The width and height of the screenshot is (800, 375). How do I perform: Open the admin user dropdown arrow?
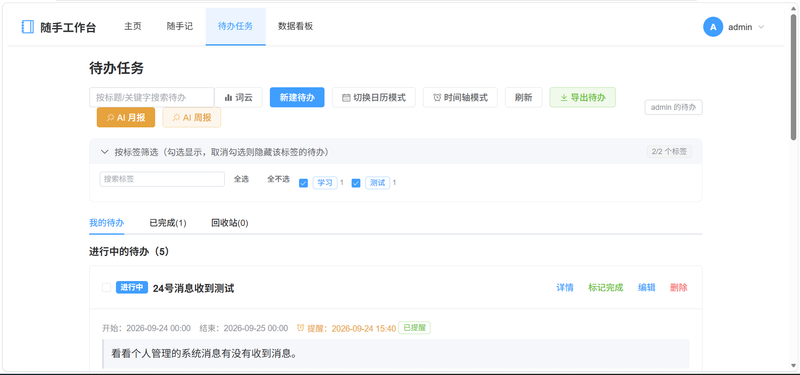click(761, 28)
